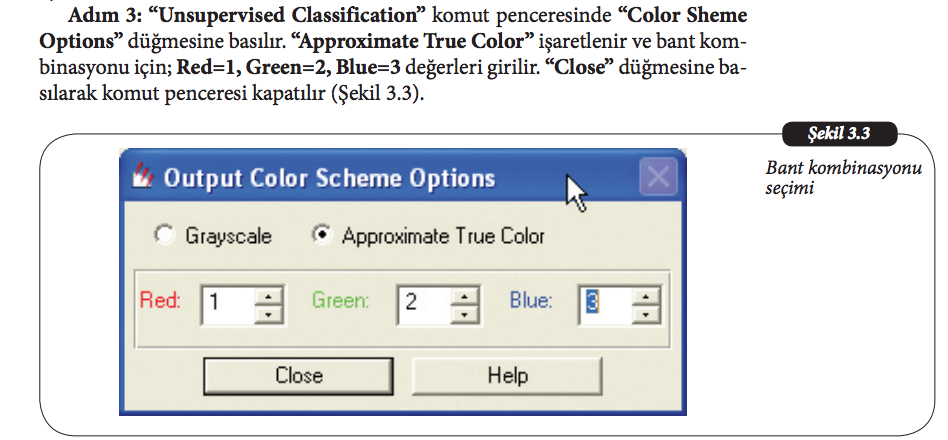Select the Grayscale radio button

coord(163,236)
